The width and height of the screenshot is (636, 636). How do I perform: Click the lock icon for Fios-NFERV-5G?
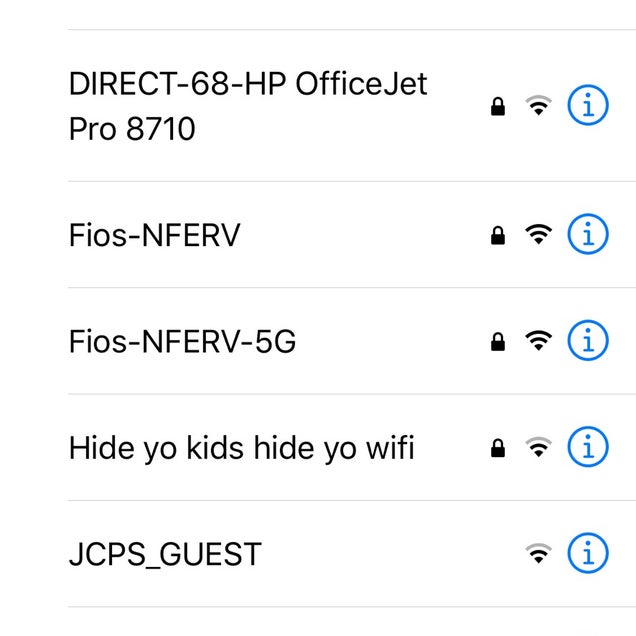(497, 342)
